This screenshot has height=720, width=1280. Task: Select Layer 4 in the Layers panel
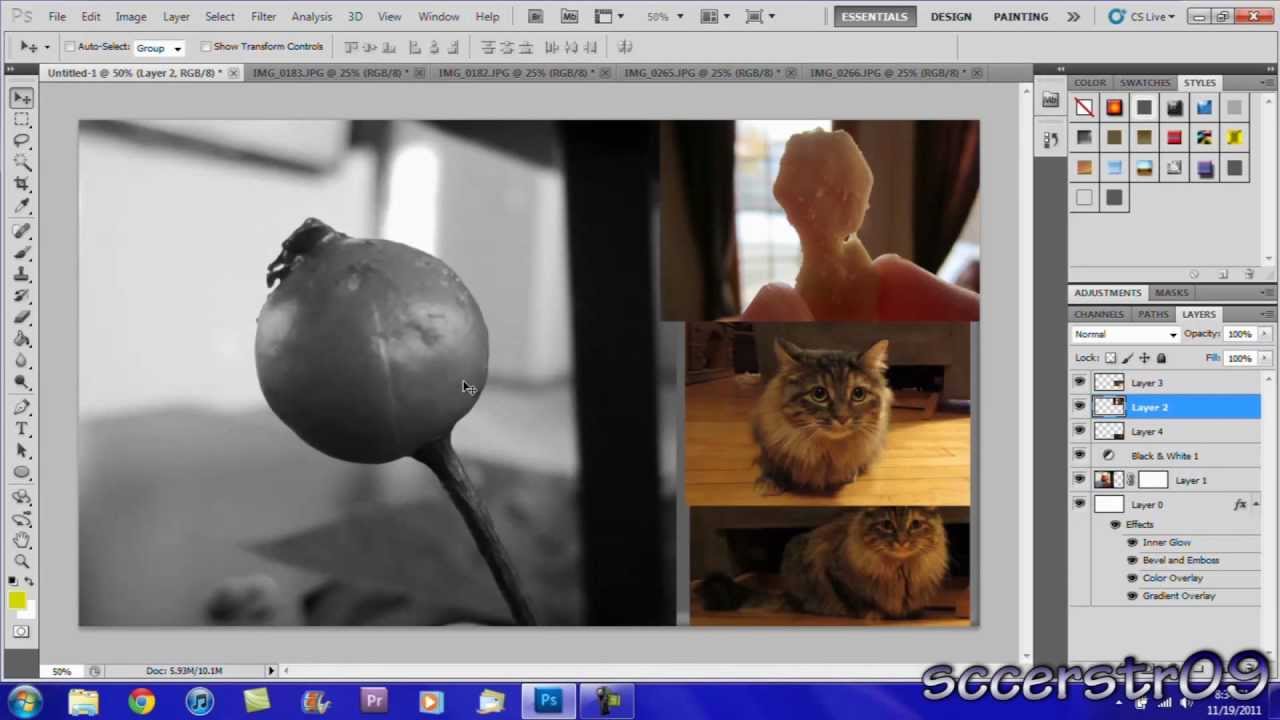click(x=1167, y=431)
